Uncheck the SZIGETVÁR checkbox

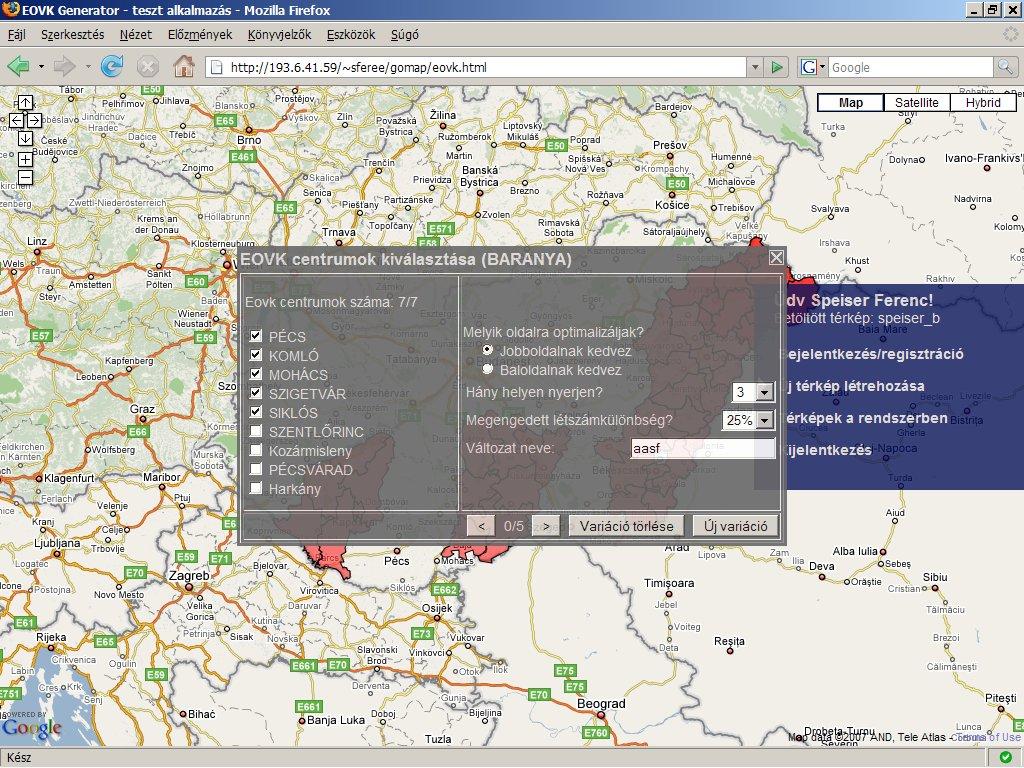(256, 393)
